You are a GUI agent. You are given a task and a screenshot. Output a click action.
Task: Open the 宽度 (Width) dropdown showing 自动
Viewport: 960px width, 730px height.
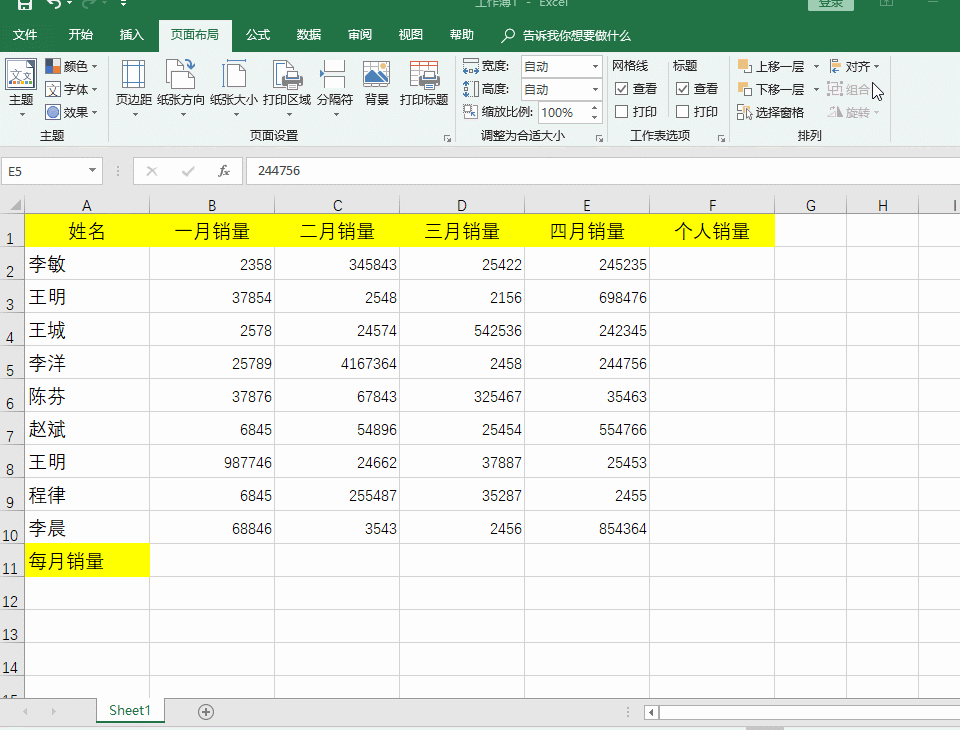(x=593, y=65)
